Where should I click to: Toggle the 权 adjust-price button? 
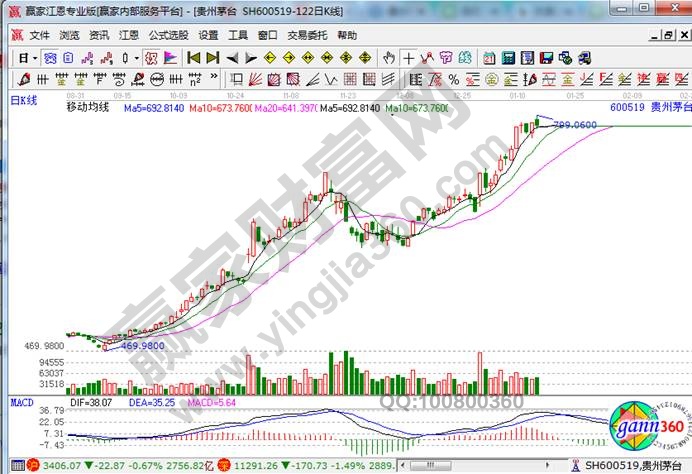pos(151,57)
